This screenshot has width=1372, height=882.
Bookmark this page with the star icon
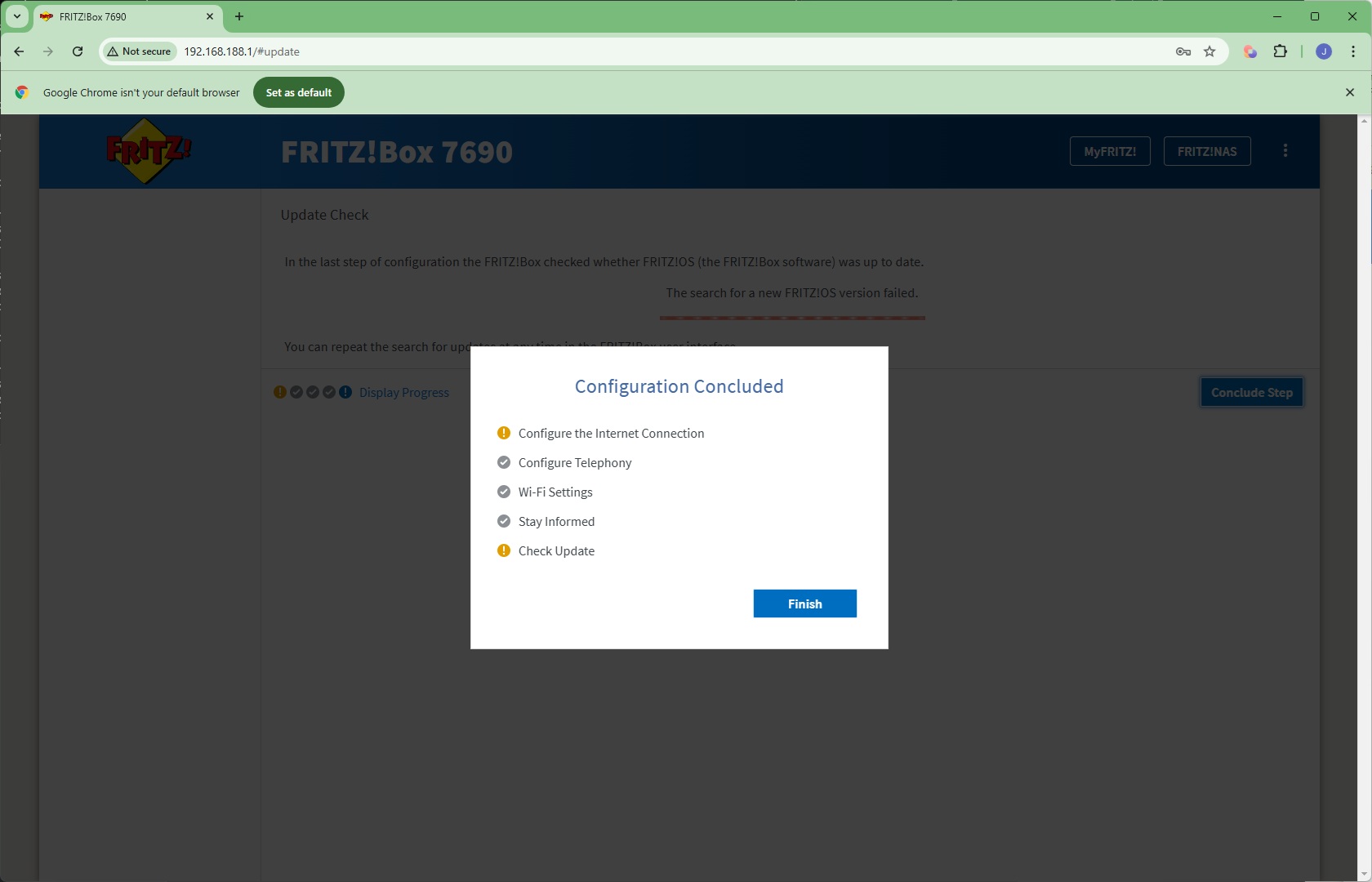(1209, 51)
